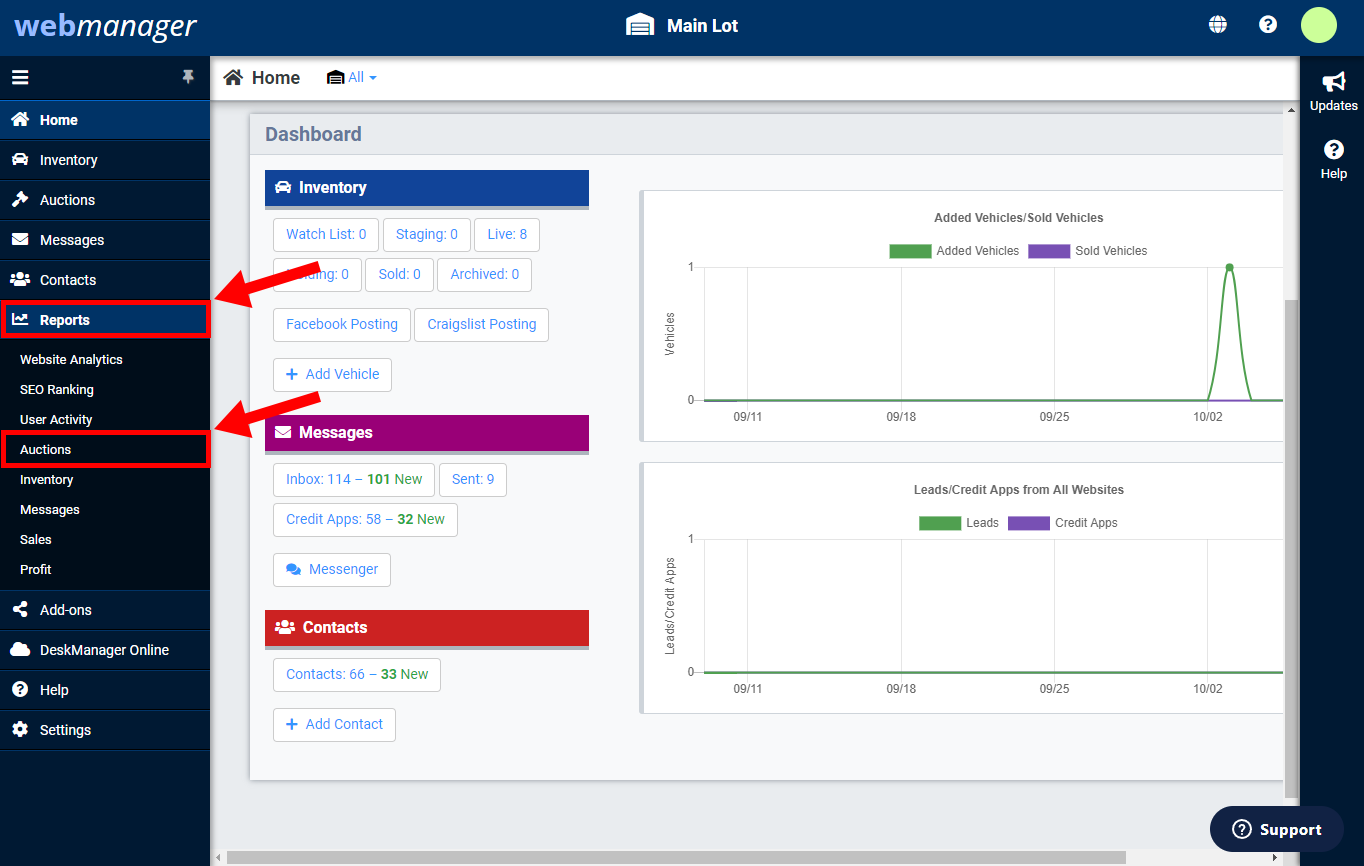
Task: Open the user avatar circle
Action: 1319,25
